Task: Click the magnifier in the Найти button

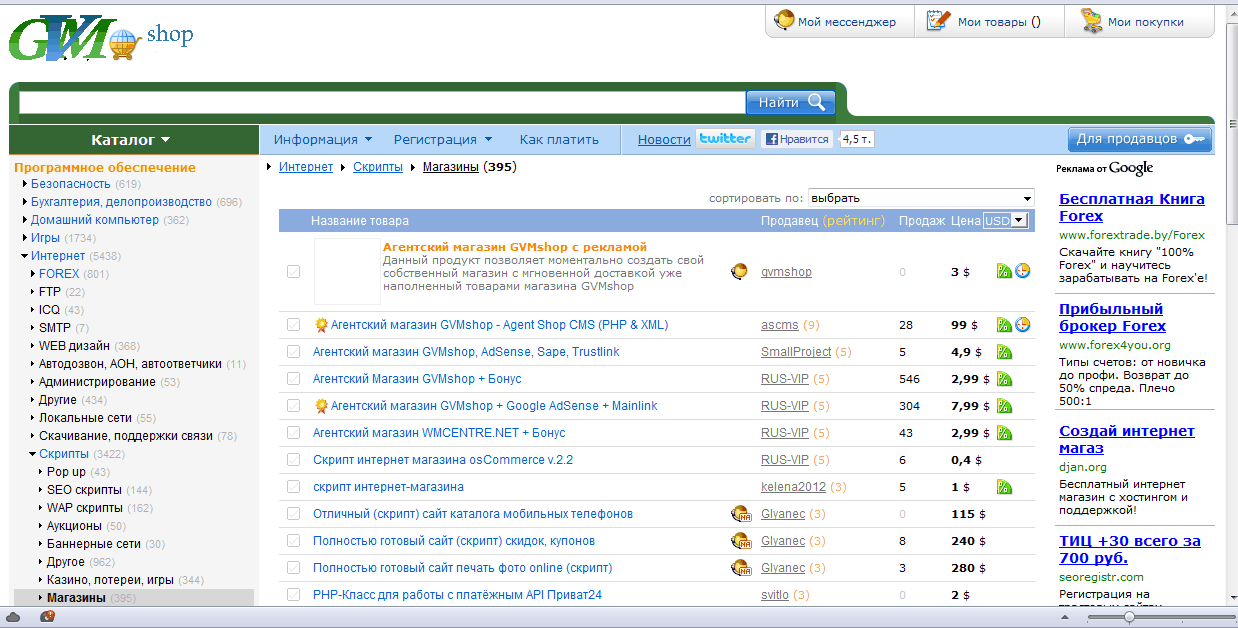Action: click(x=816, y=102)
